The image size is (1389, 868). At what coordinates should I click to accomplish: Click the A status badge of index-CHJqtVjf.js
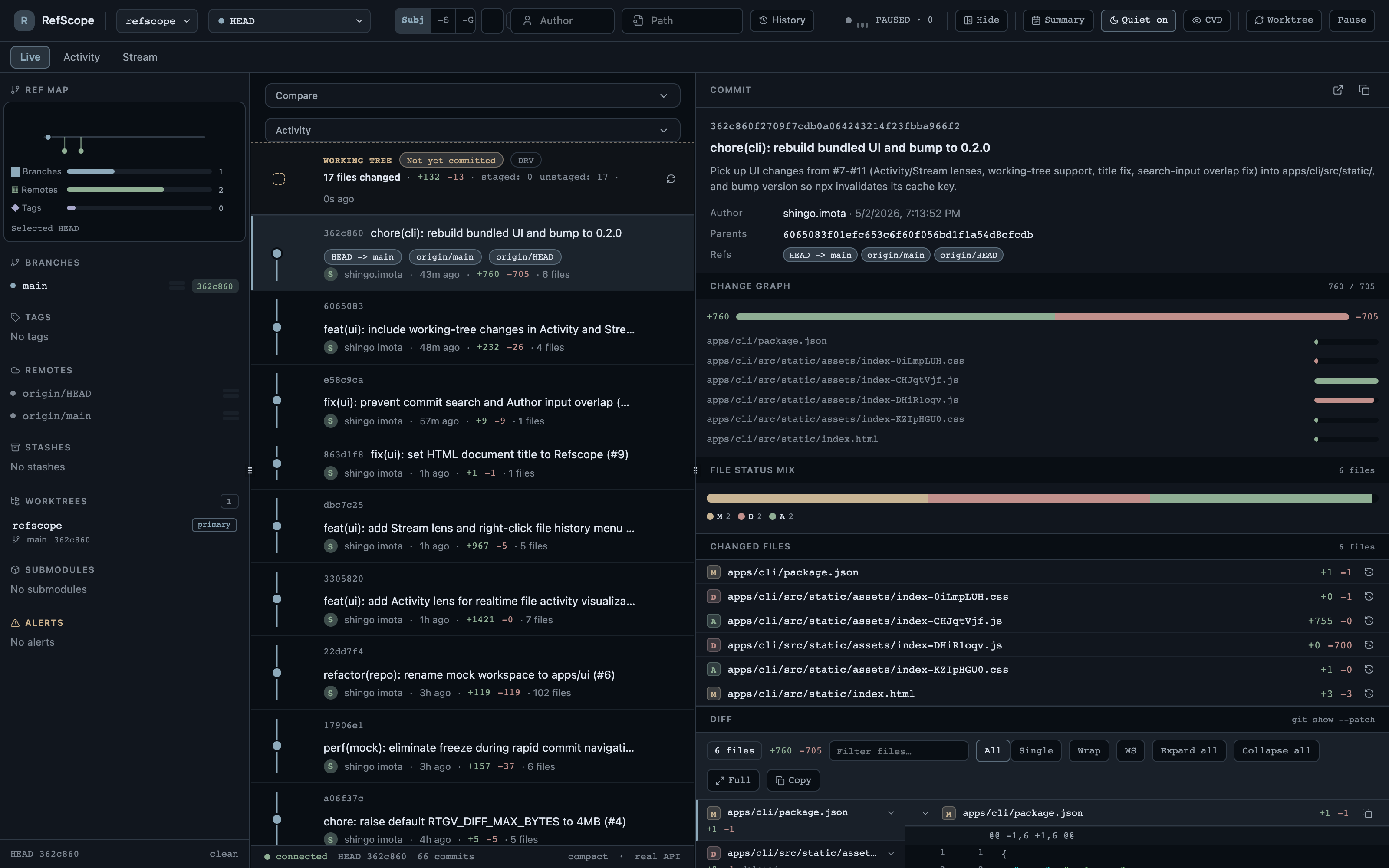point(714,621)
